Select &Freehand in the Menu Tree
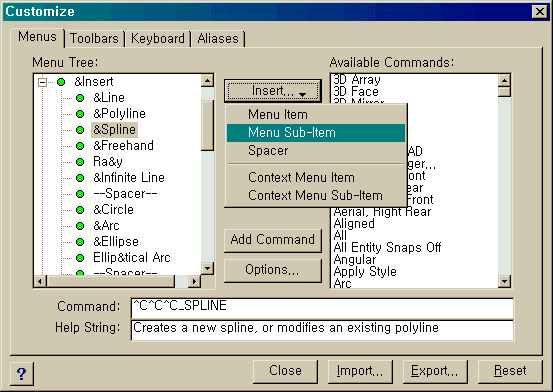This screenshot has height=392, width=553. (x=123, y=145)
